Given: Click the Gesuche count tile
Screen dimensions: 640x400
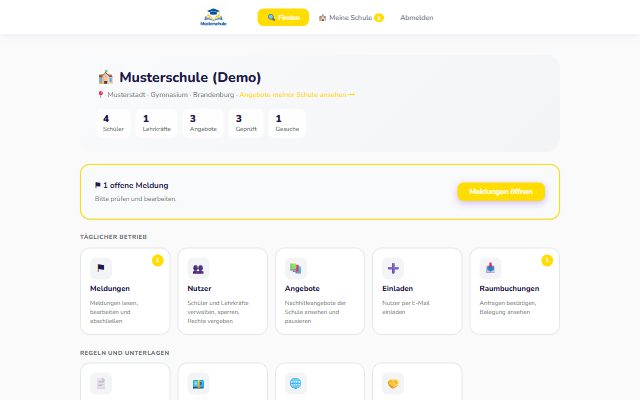Looking at the screenshot, I should (x=287, y=123).
